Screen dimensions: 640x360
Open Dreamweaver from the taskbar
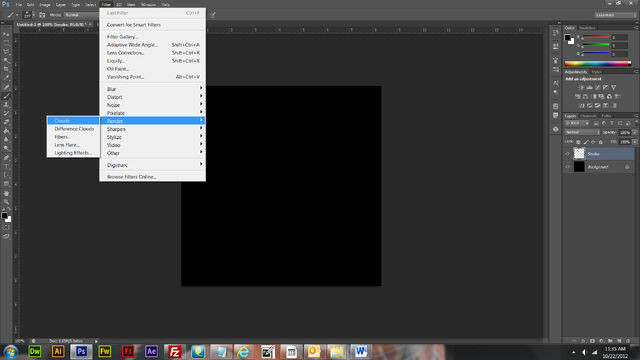coord(35,351)
